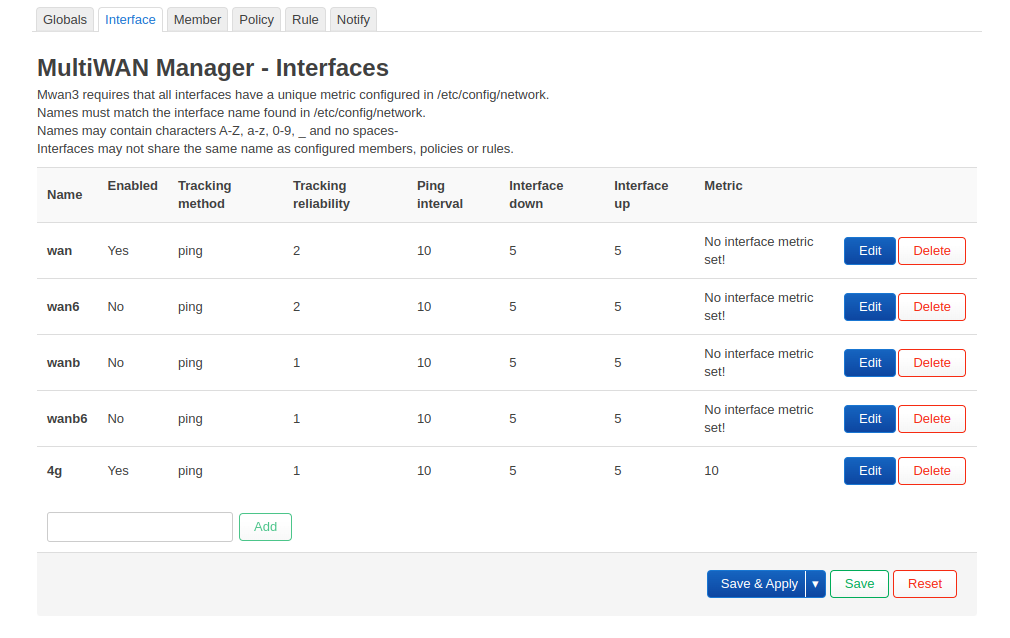Click the Save button

click(x=859, y=584)
